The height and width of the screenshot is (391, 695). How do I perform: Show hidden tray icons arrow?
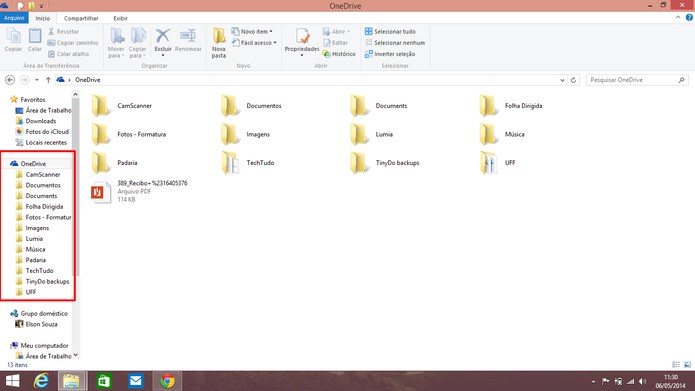593,381
